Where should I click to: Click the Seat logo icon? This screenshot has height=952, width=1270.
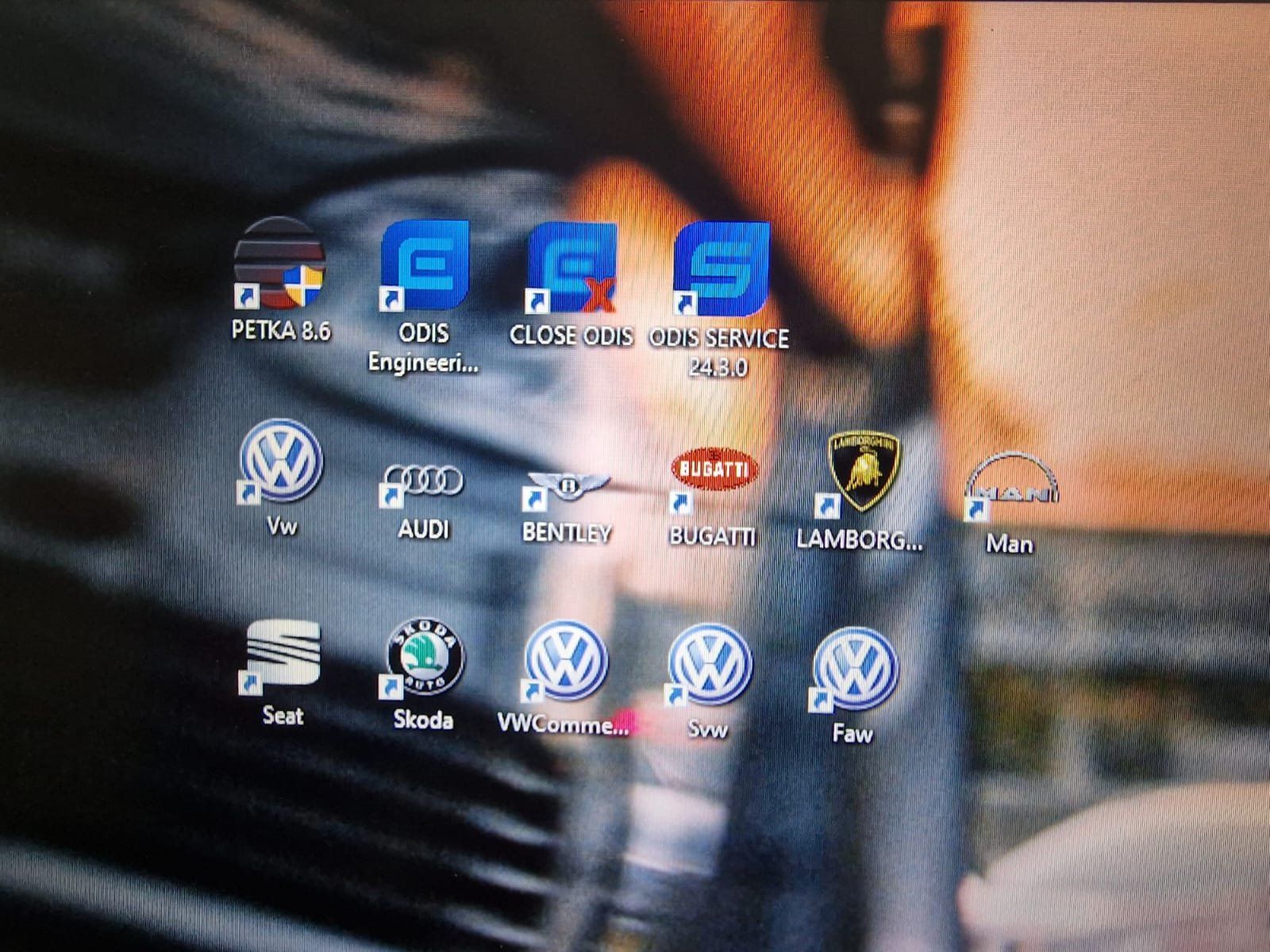(x=283, y=654)
